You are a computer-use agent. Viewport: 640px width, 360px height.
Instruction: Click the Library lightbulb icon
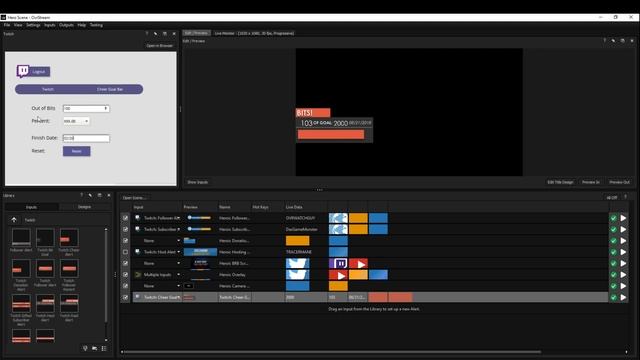click(85, 348)
